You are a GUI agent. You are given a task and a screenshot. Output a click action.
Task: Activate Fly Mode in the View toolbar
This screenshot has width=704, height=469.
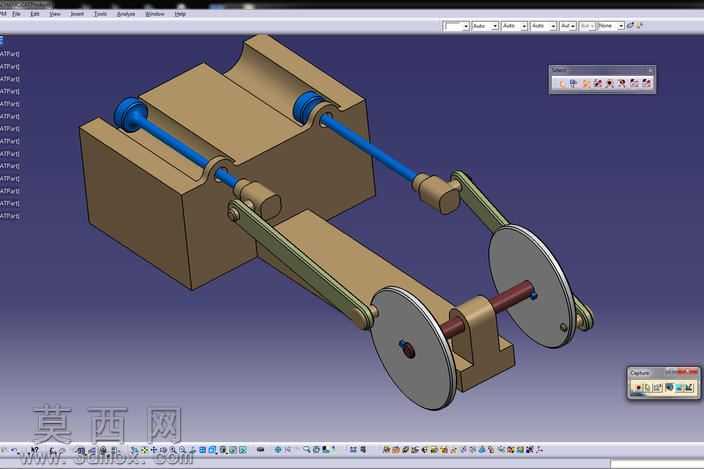click(134, 450)
